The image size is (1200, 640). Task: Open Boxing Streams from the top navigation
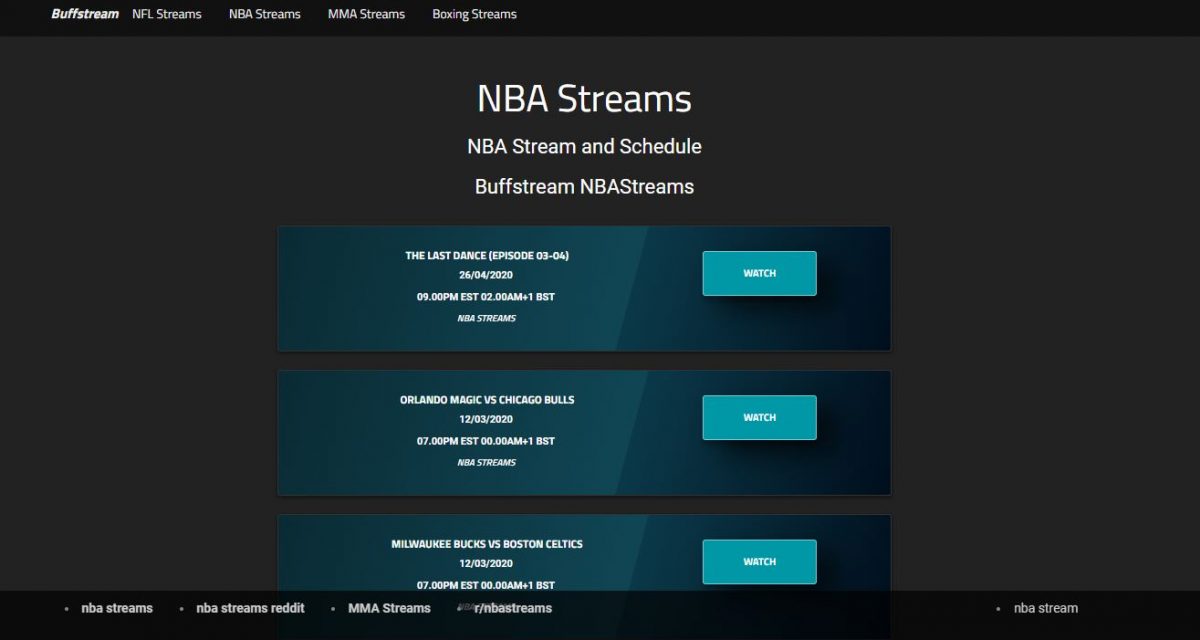(x=474, y=14)
